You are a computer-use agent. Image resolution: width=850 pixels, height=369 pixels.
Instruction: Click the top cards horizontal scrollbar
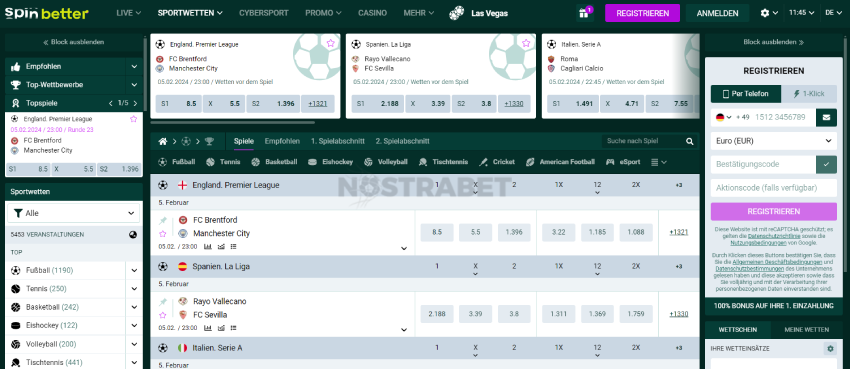pos(233,122)
